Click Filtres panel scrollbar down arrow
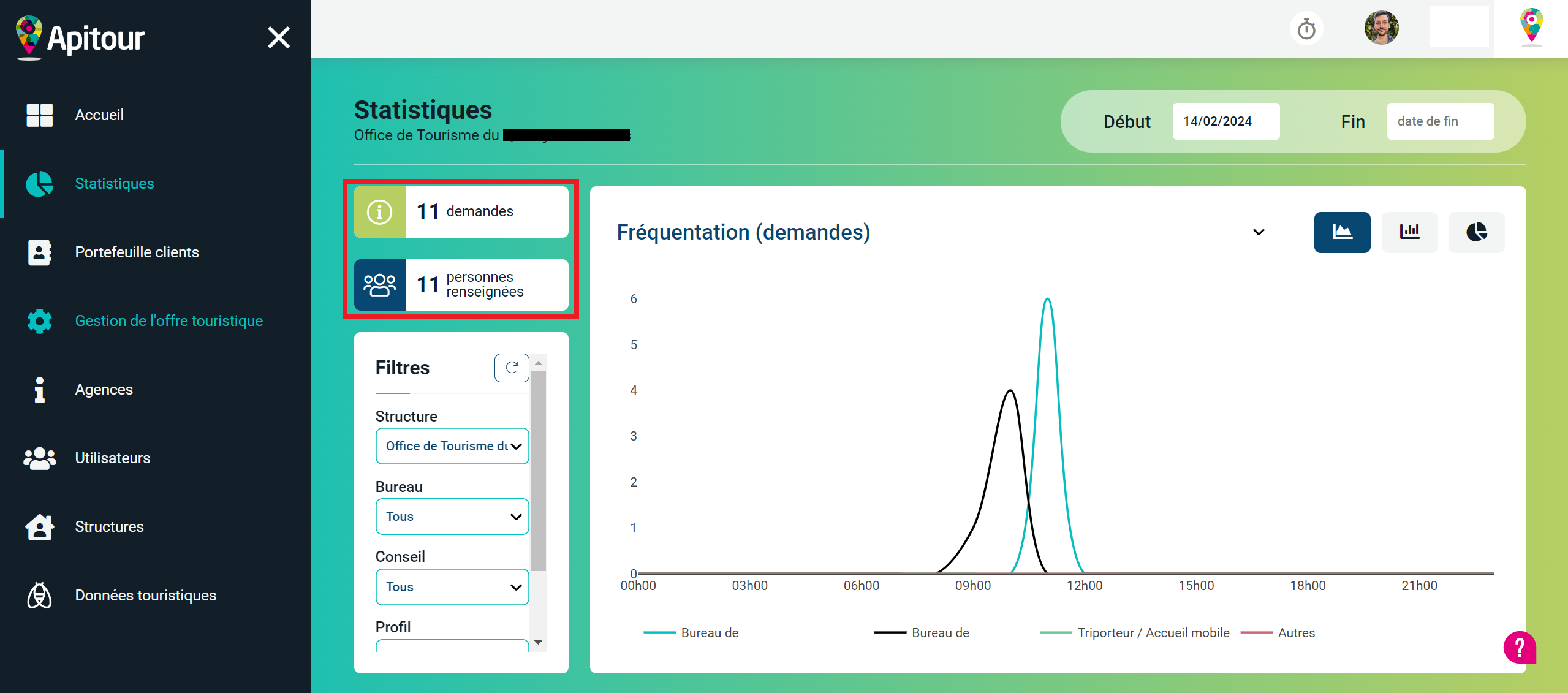 pyautogui.click(x=538, y=642)
